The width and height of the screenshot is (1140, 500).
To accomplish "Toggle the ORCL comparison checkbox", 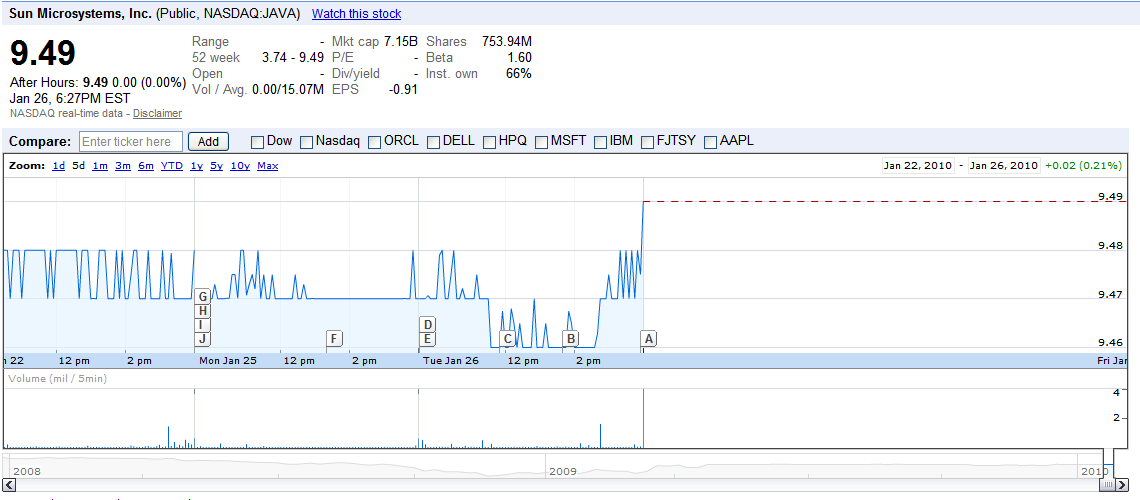I will [x=374, y=142].
